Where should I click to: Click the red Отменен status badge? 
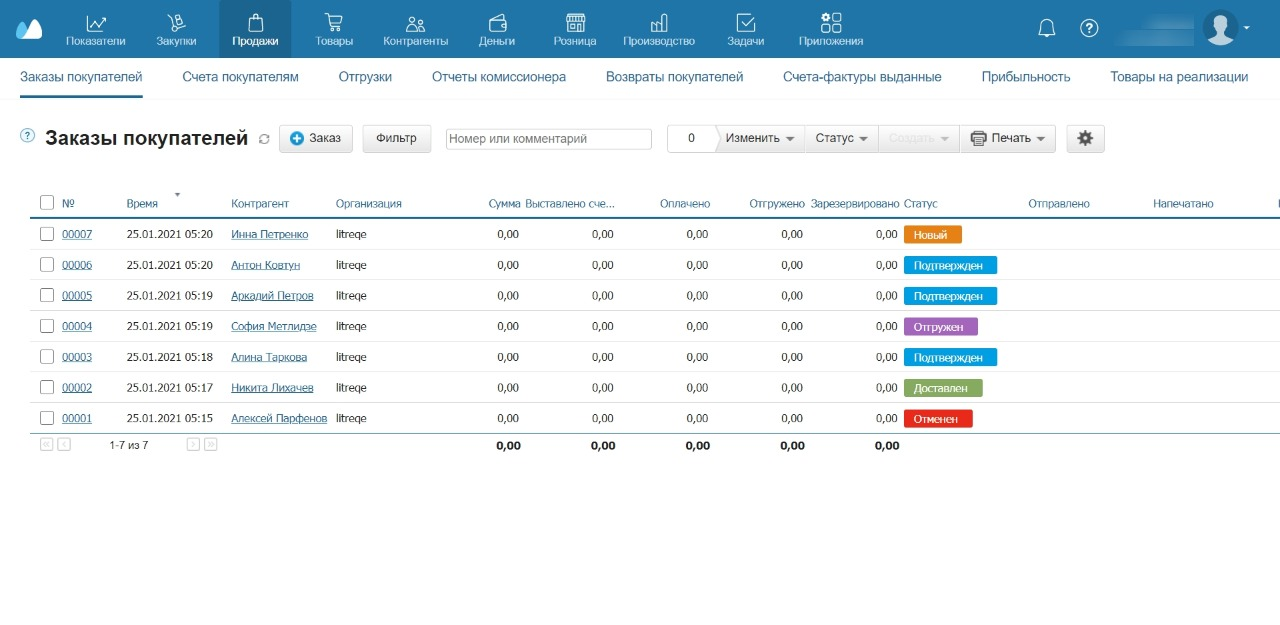point(938,419)
